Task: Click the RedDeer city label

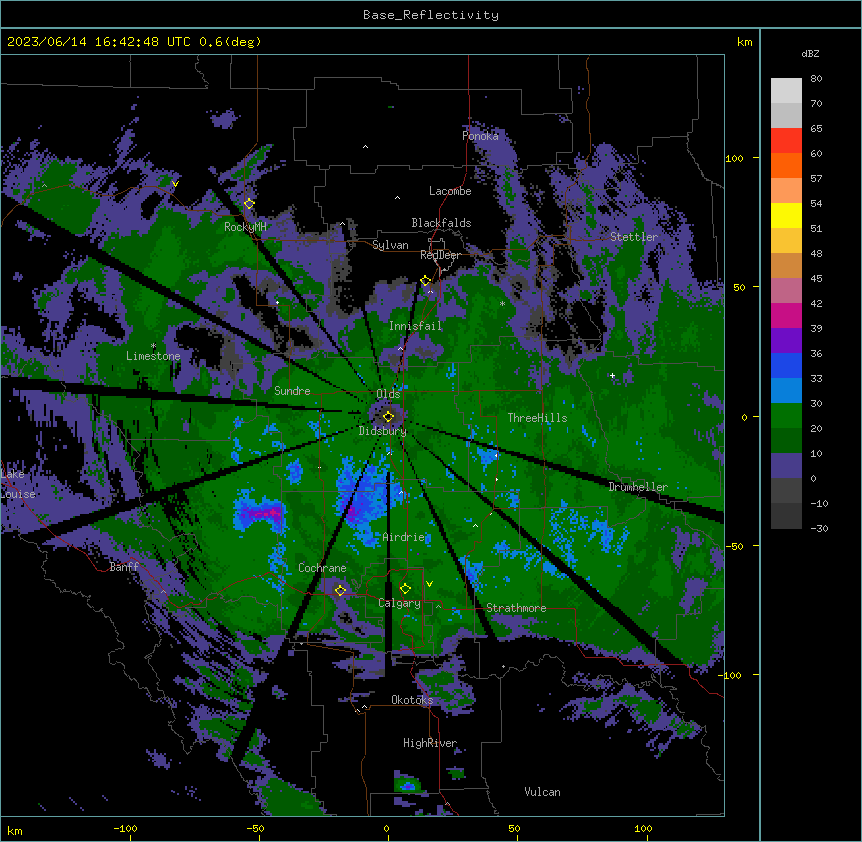Action: pos(440,255)
